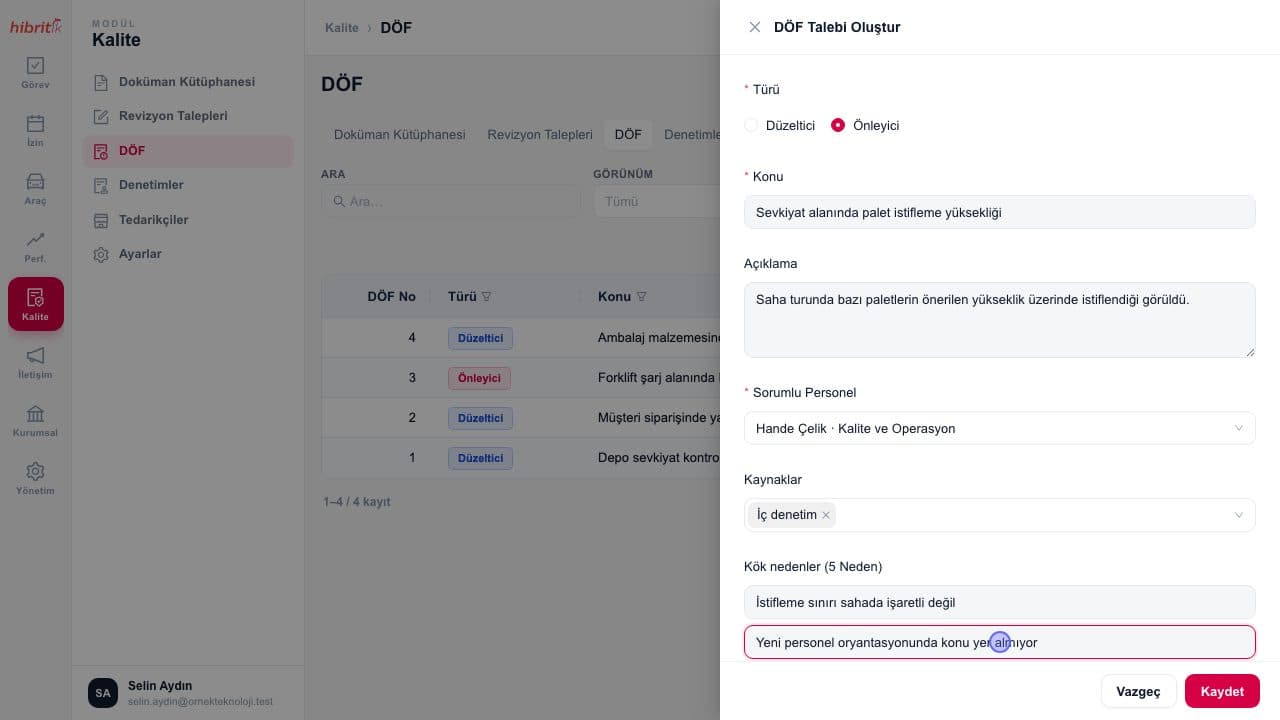This screenshot has width=1280, height=720.
Task: Open the Görünüm dropdown
Action: click(x=656, y=201)
